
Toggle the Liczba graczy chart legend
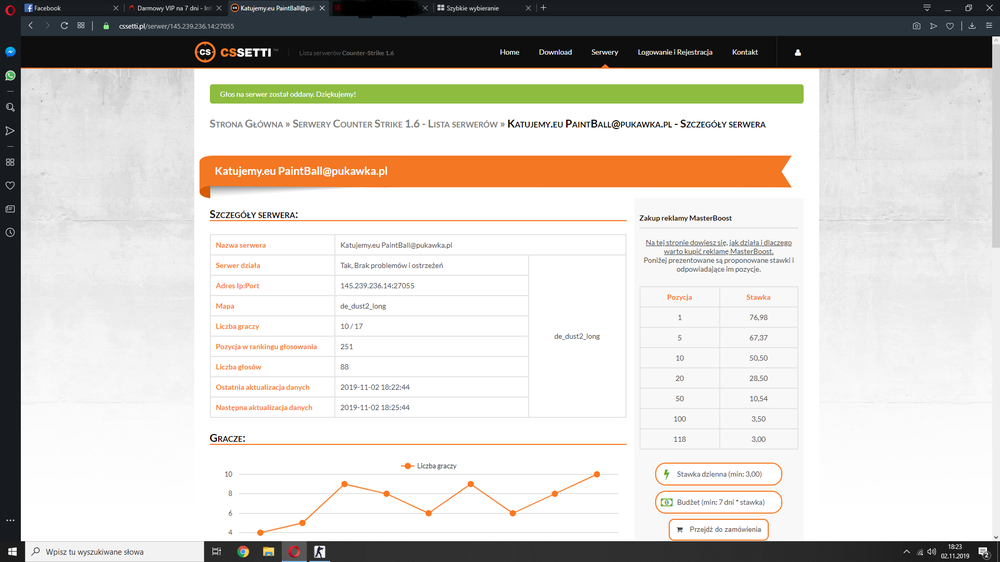(429, 466)
